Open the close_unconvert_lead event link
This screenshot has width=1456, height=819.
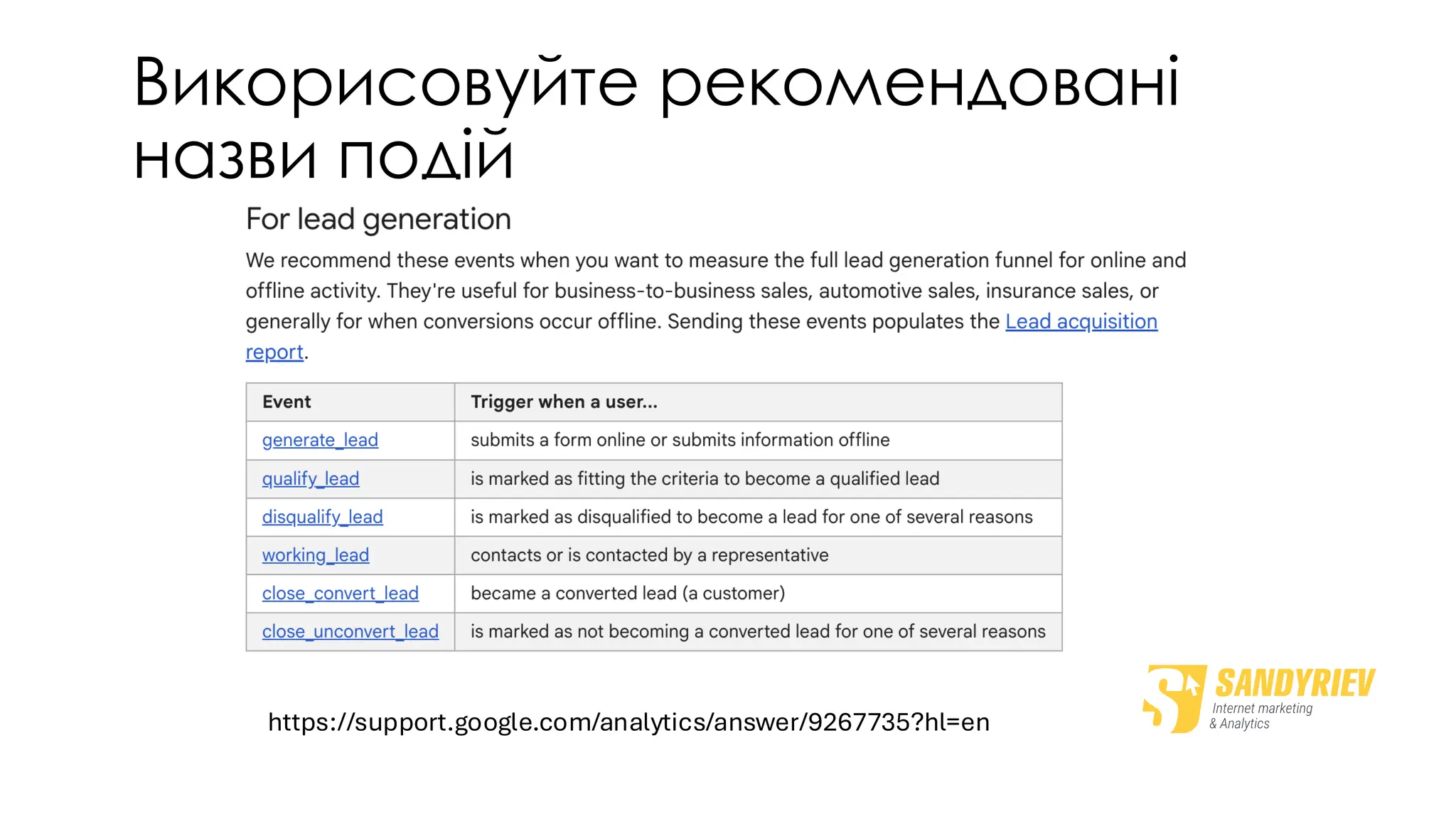point(350,631)
